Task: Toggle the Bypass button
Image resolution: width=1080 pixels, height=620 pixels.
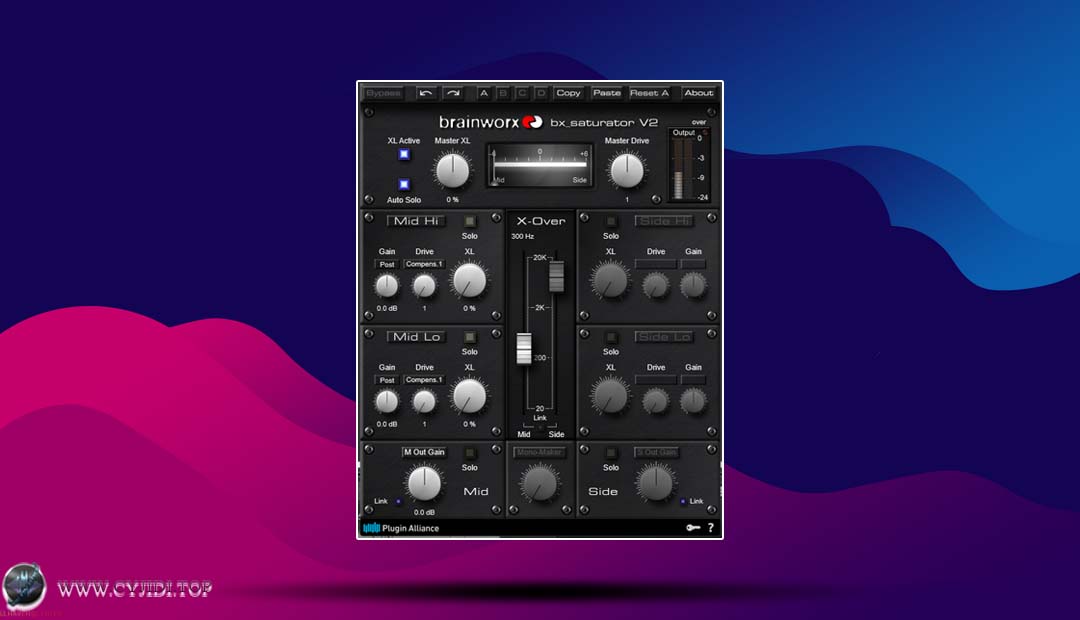Action: pyautogui.click(x=383, y=93)
